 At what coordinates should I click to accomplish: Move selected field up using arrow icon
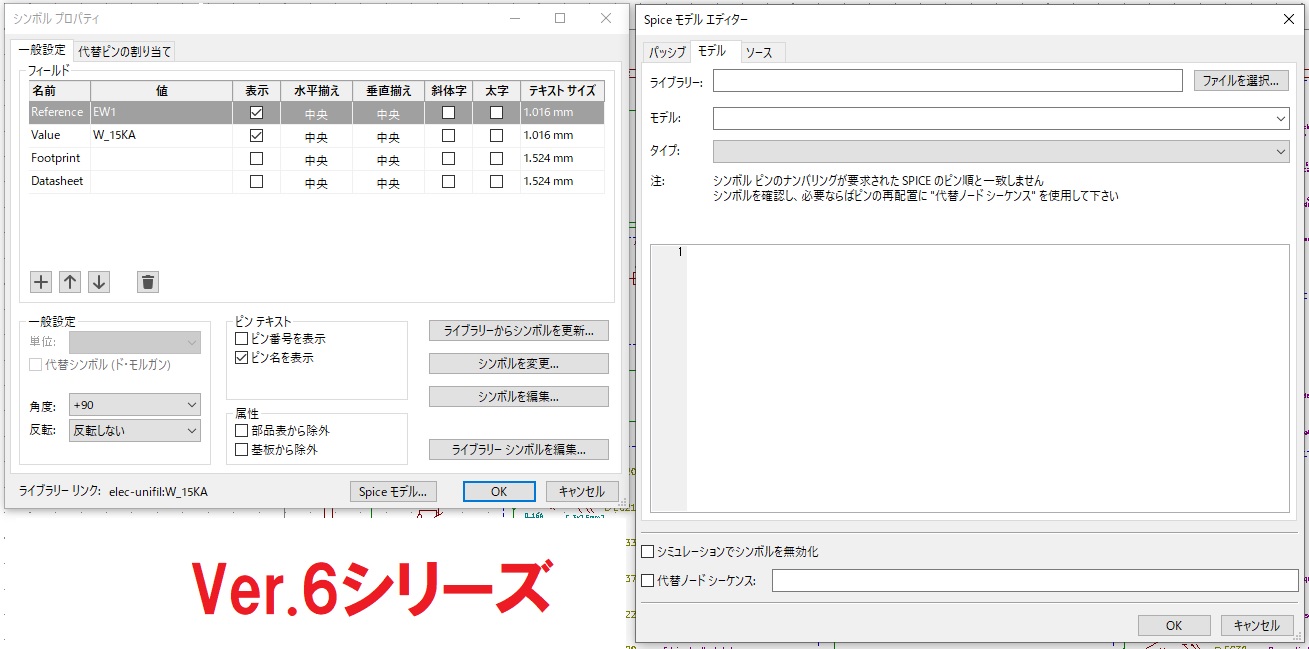(69, 281)
